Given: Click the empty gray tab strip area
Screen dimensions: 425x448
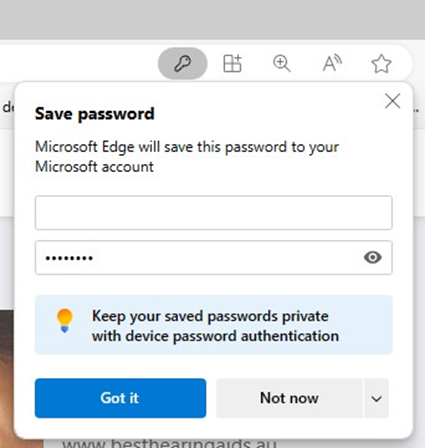Looking at the screenshot, I should (212, 19).
